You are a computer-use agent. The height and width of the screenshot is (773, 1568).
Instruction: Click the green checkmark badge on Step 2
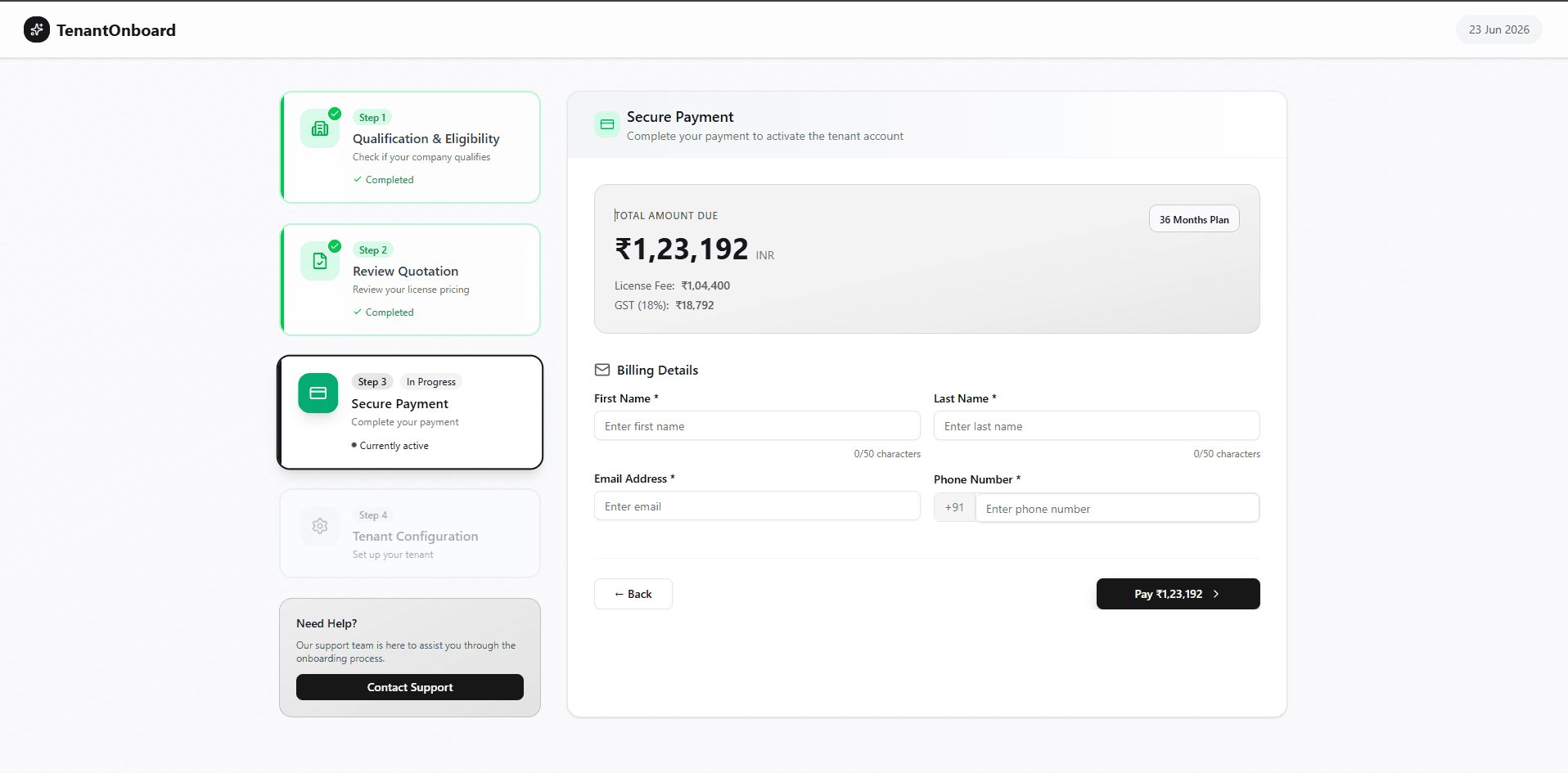(x=335, y=246)
